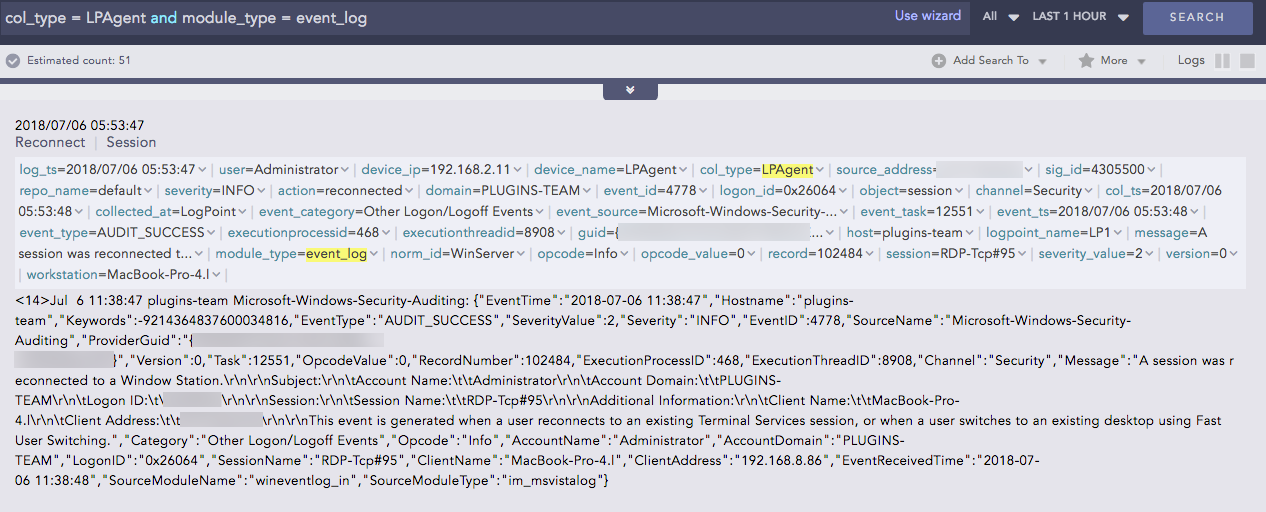This screenshot has height=512, width=1266.
Task: Click the workstation=MacBook-Pro-4.l field
Action: (x=118, y=274)
